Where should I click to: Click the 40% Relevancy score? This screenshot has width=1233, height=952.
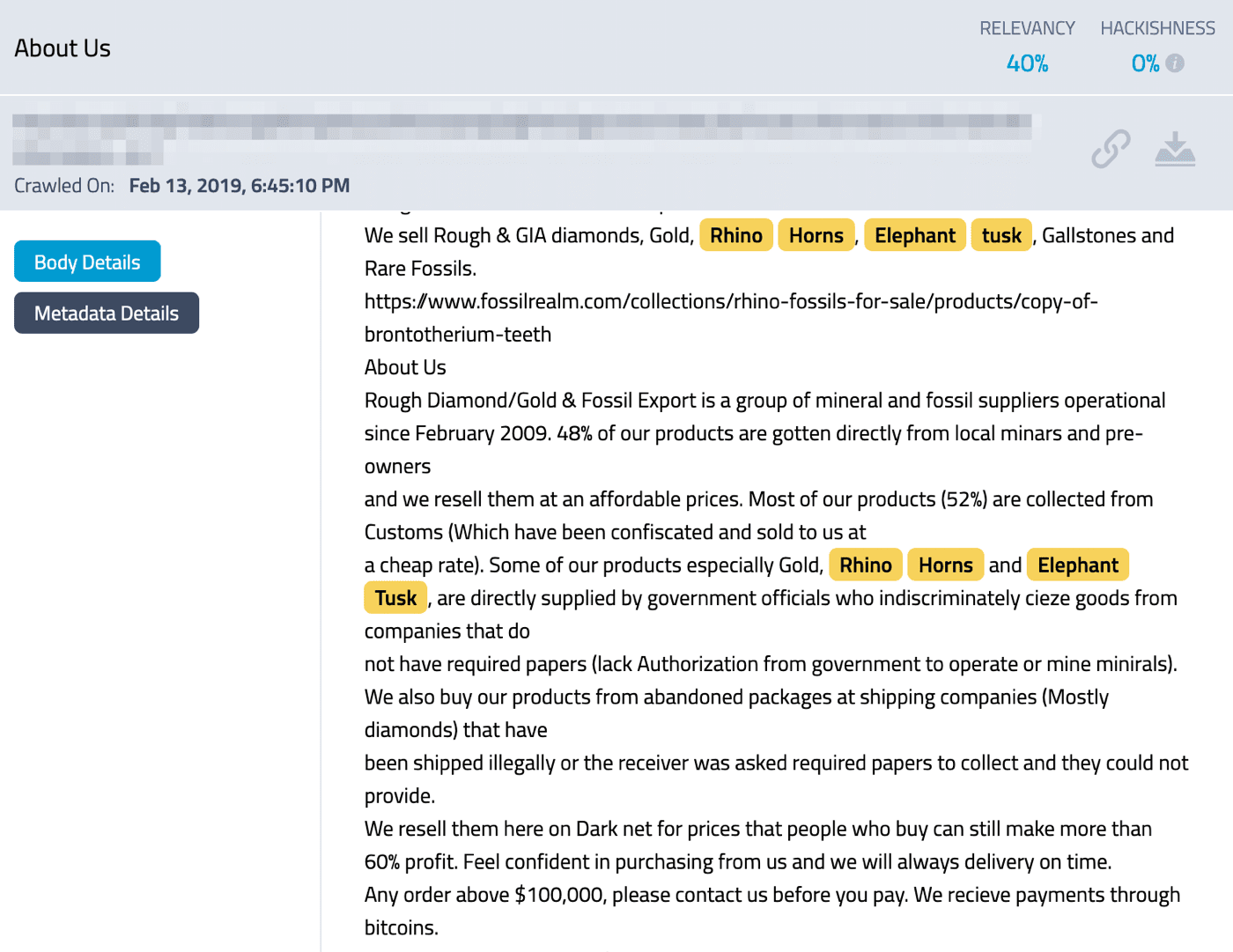(1027, 63)
